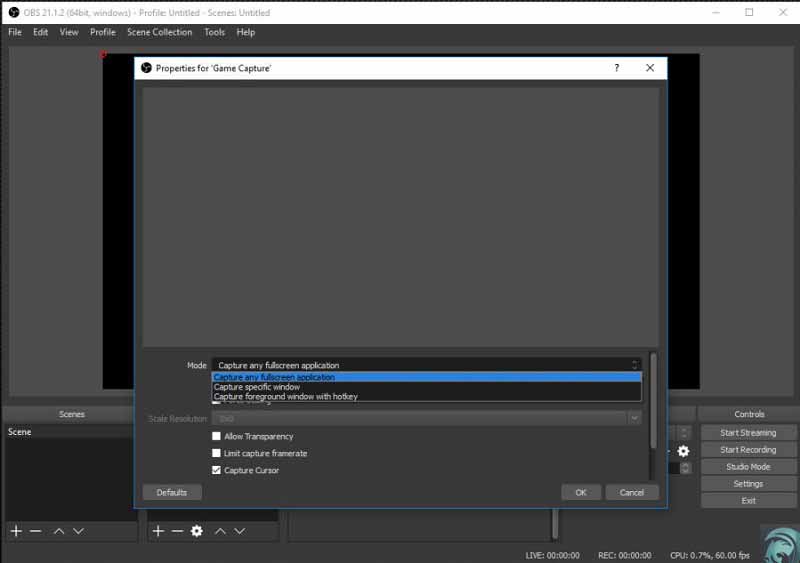Open the Mode dropdown combo box
Image resolution: width=800 pixels, height=563 pixels.
(427, 365)
